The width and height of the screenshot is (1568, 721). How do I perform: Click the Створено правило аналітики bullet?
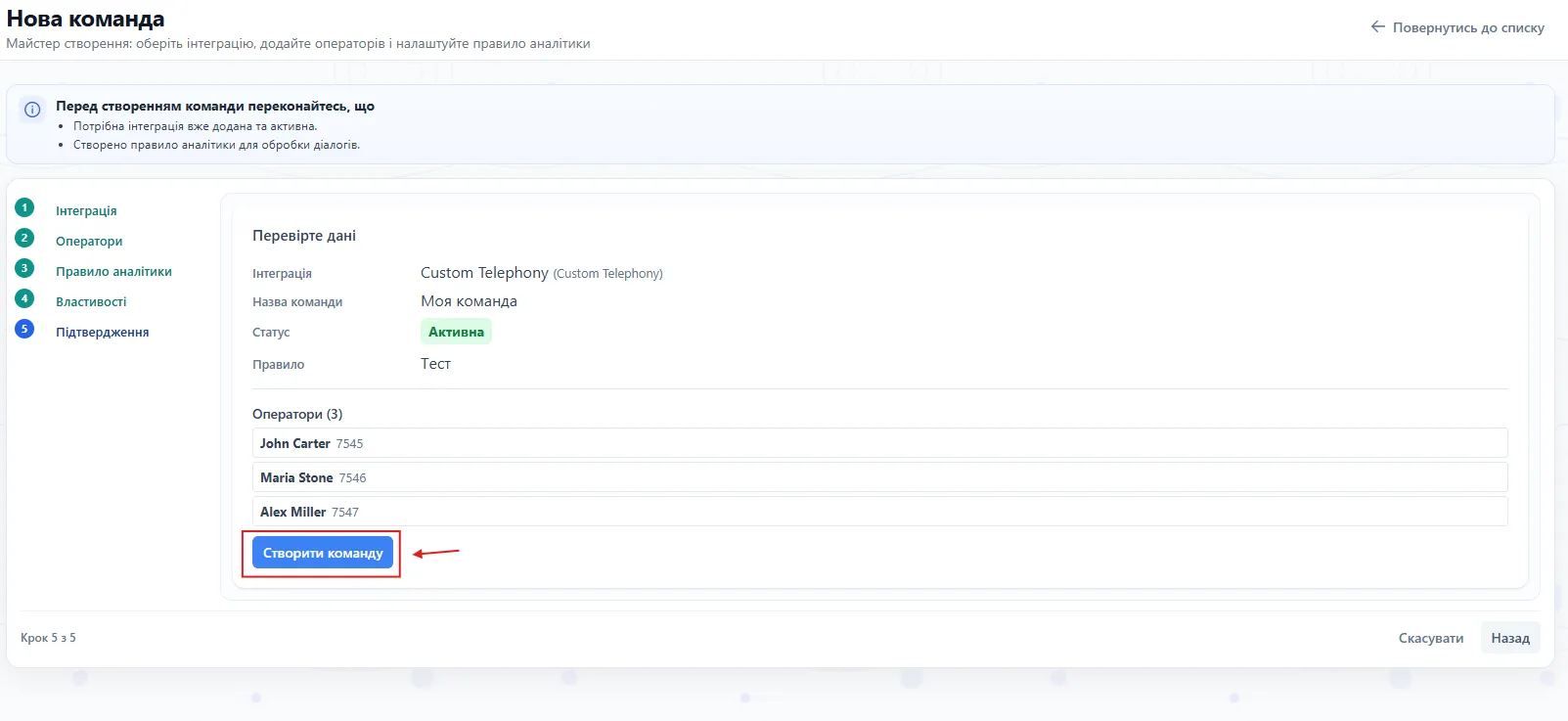pyautogui.click(x=216, y=145)
